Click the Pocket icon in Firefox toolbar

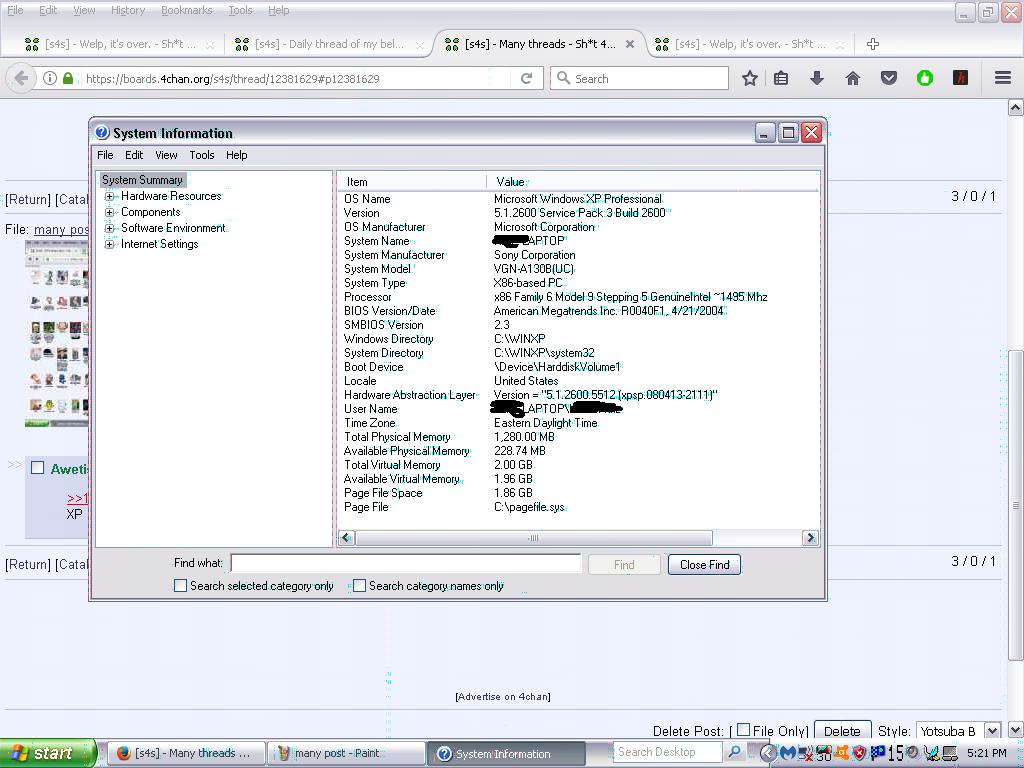pyautogui.click(x=889, y=78)
